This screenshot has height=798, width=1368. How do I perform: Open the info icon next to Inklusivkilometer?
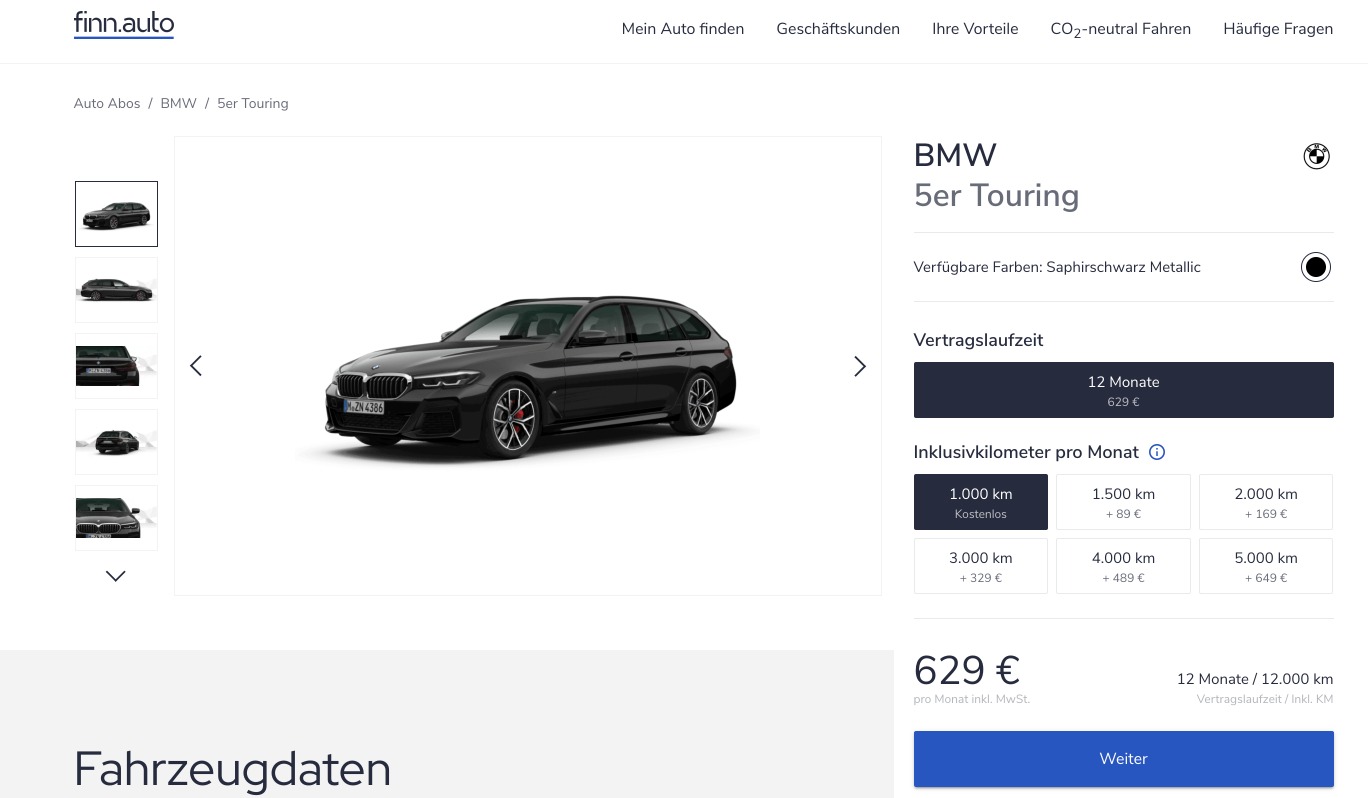(x=1157, y=452)
